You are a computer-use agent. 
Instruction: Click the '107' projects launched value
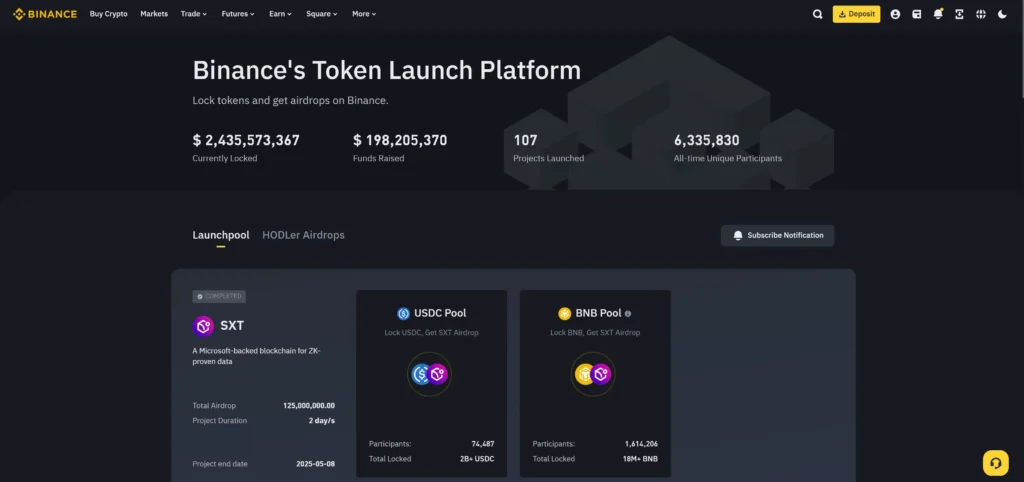[x=525, y=140]
